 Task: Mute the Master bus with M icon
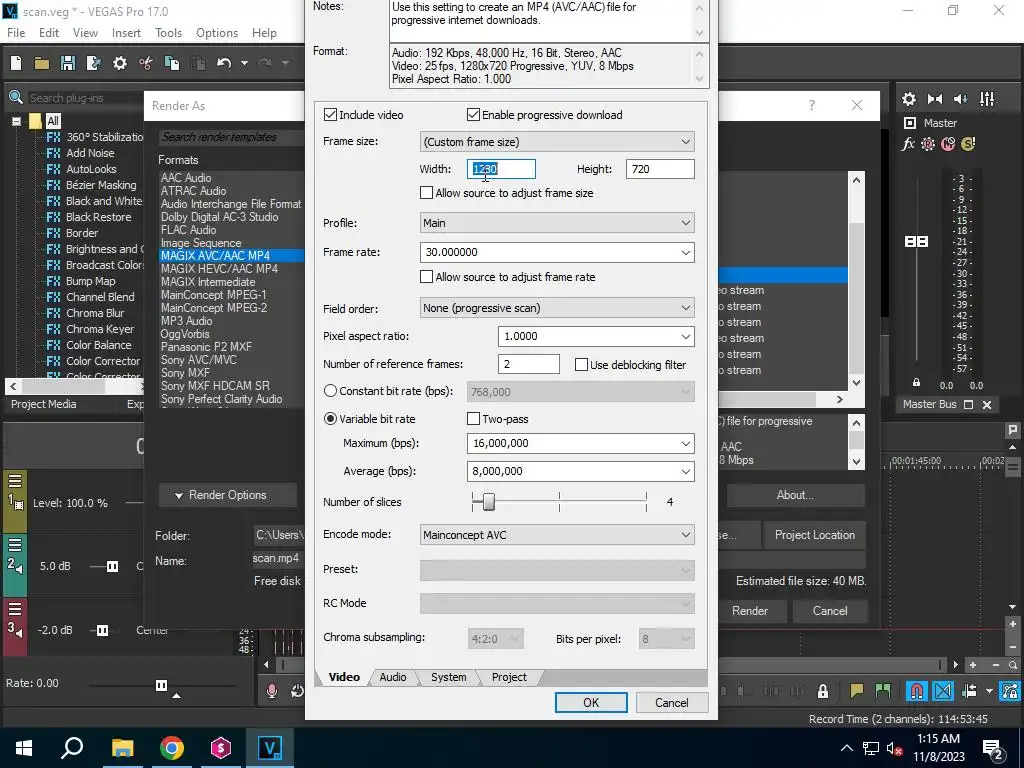948,144
